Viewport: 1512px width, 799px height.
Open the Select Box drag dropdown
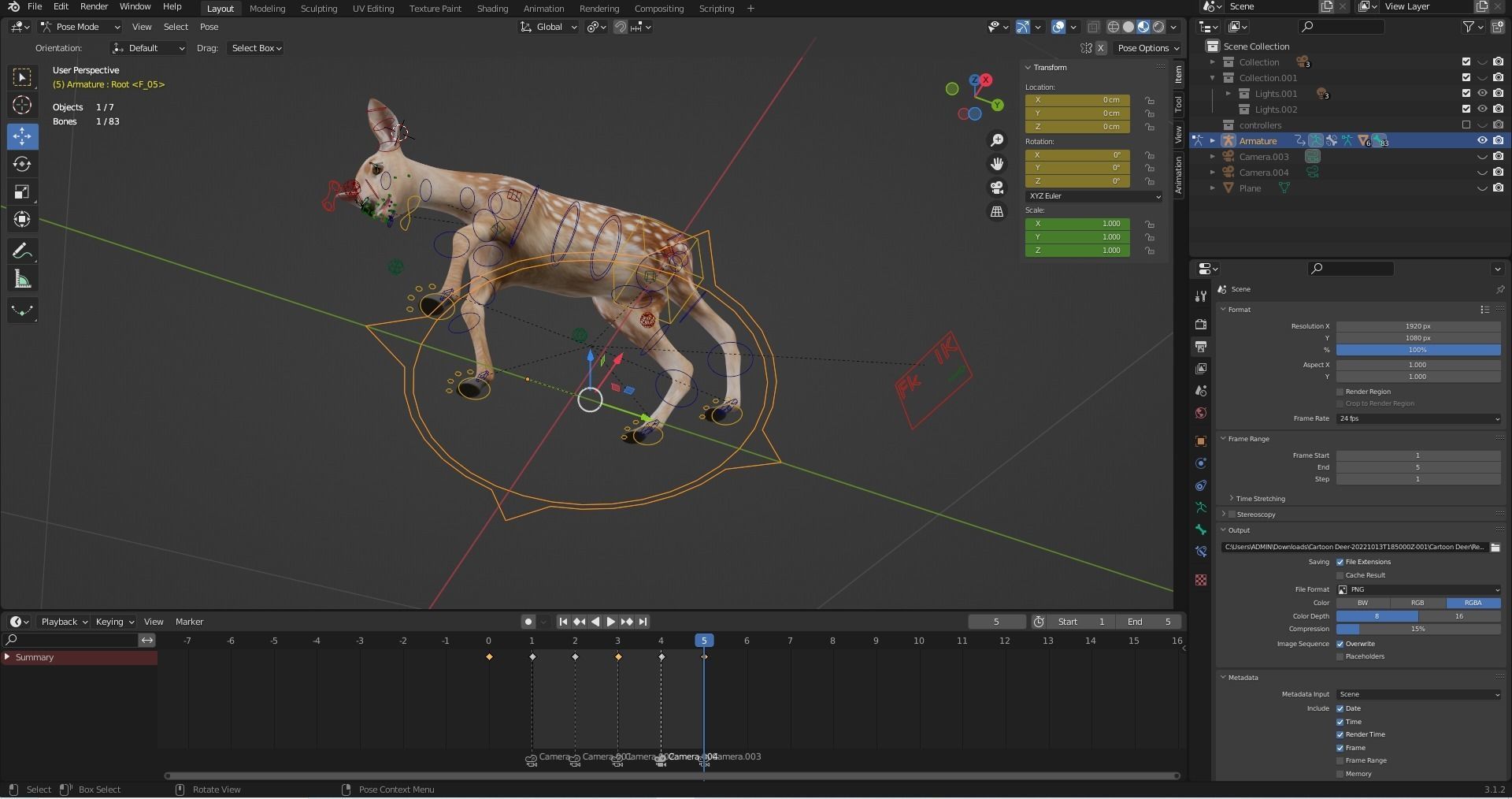(256, 48)
